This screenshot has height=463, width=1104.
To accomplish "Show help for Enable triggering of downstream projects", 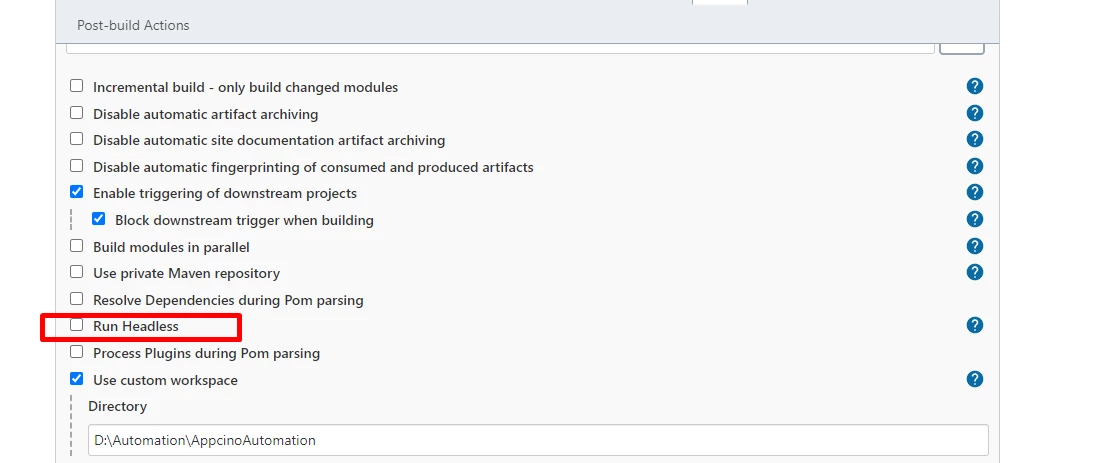I will pos(974,192).
